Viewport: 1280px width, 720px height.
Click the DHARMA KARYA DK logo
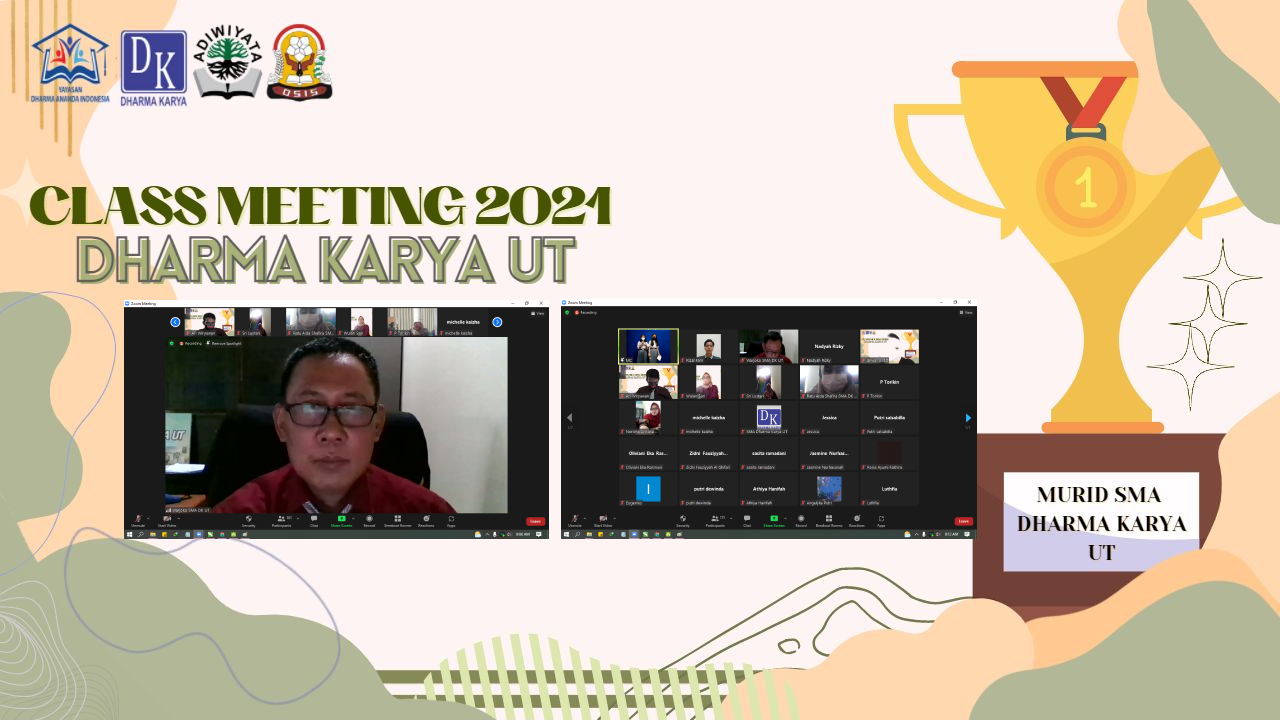click(x=153, y=68)
